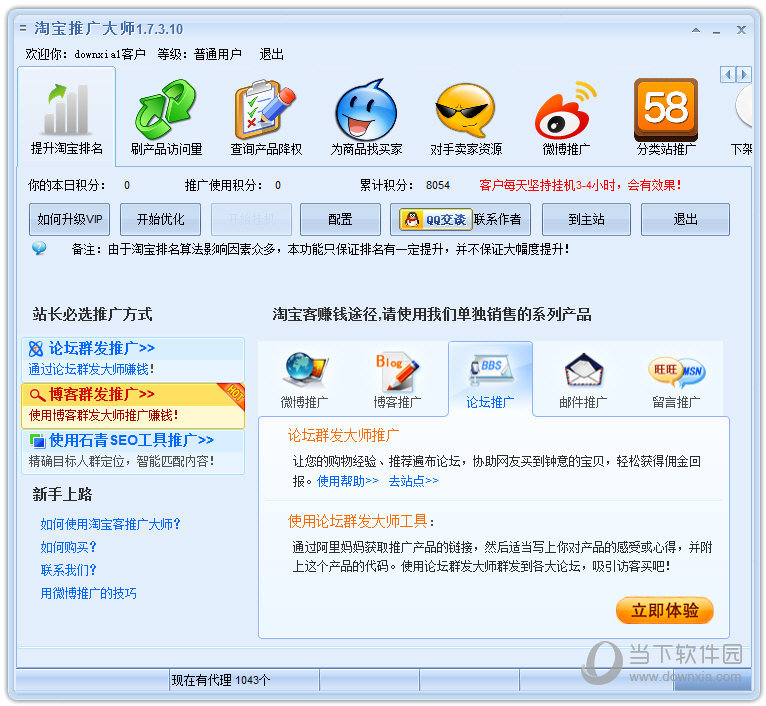Click the 退出 link next to user level
The width and height of the screenshot is (766, 706).
[x=272, y=54]
